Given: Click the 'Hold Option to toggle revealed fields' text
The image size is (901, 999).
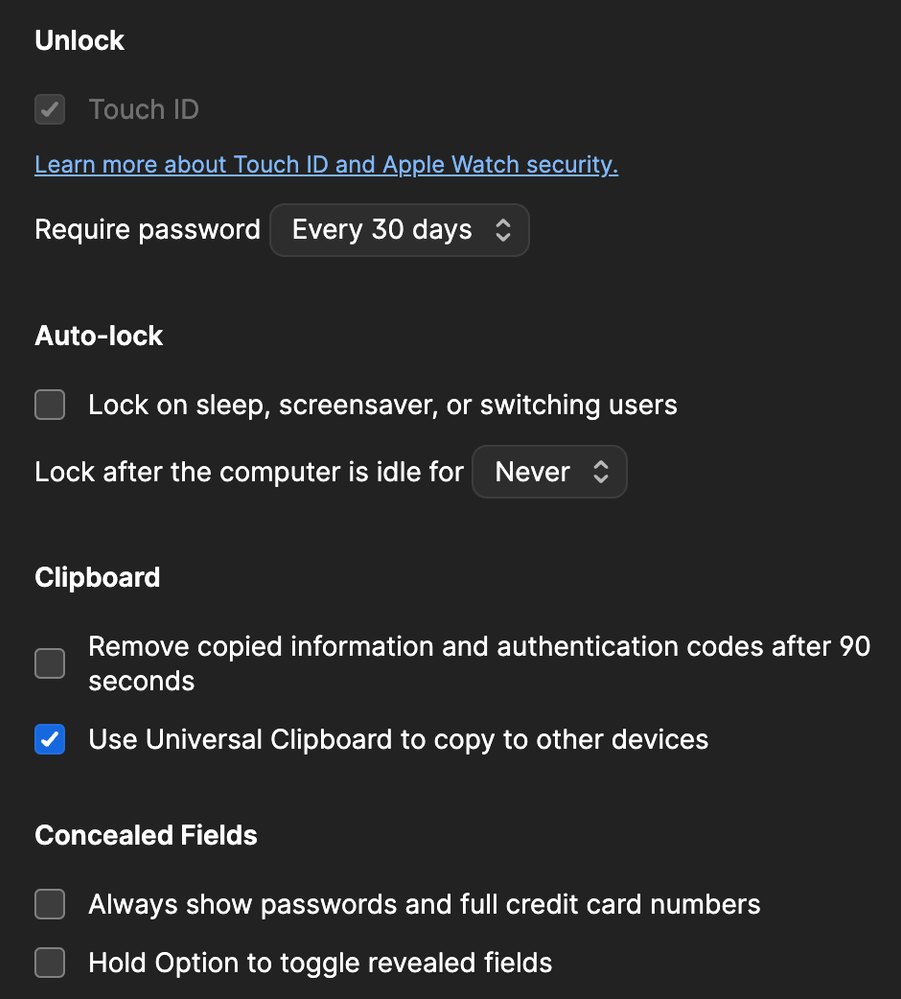Looking at the screenshot, I should 320,963.
